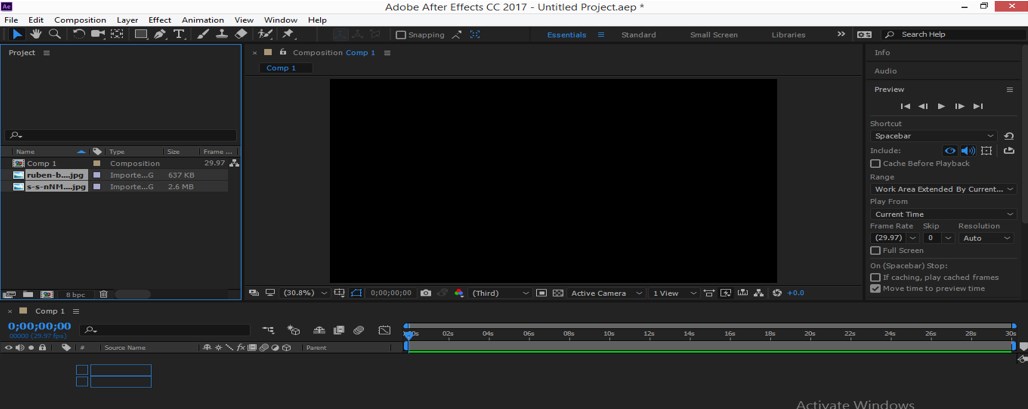Activate the Selection arrow tool

click(17, 34)
